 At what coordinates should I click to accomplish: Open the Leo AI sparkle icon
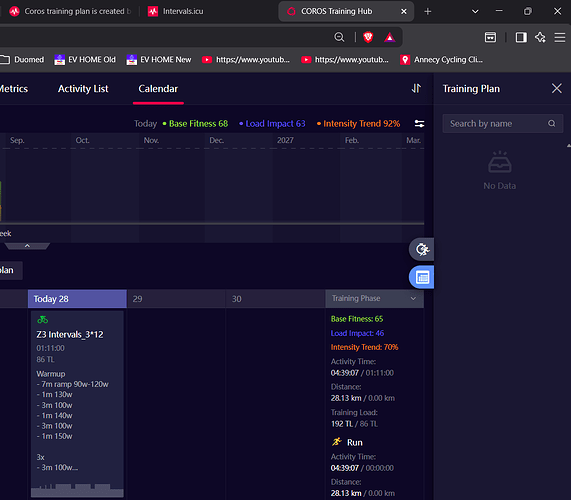point(540,37)
